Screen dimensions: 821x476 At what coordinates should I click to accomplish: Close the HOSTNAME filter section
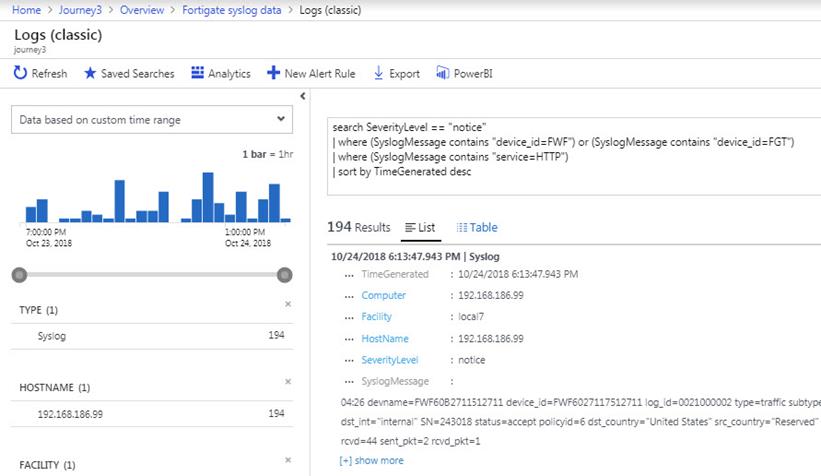[288, 381]
